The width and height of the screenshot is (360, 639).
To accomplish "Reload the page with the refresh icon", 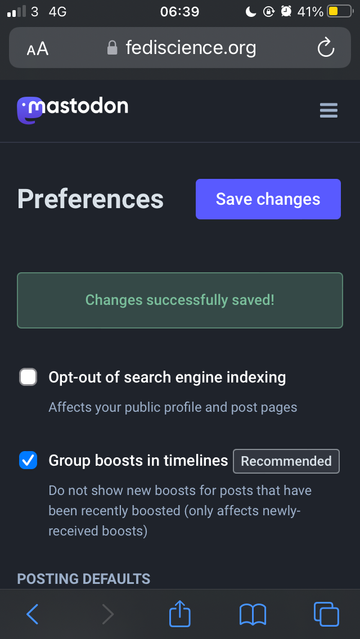I will [x=326, y=48].
